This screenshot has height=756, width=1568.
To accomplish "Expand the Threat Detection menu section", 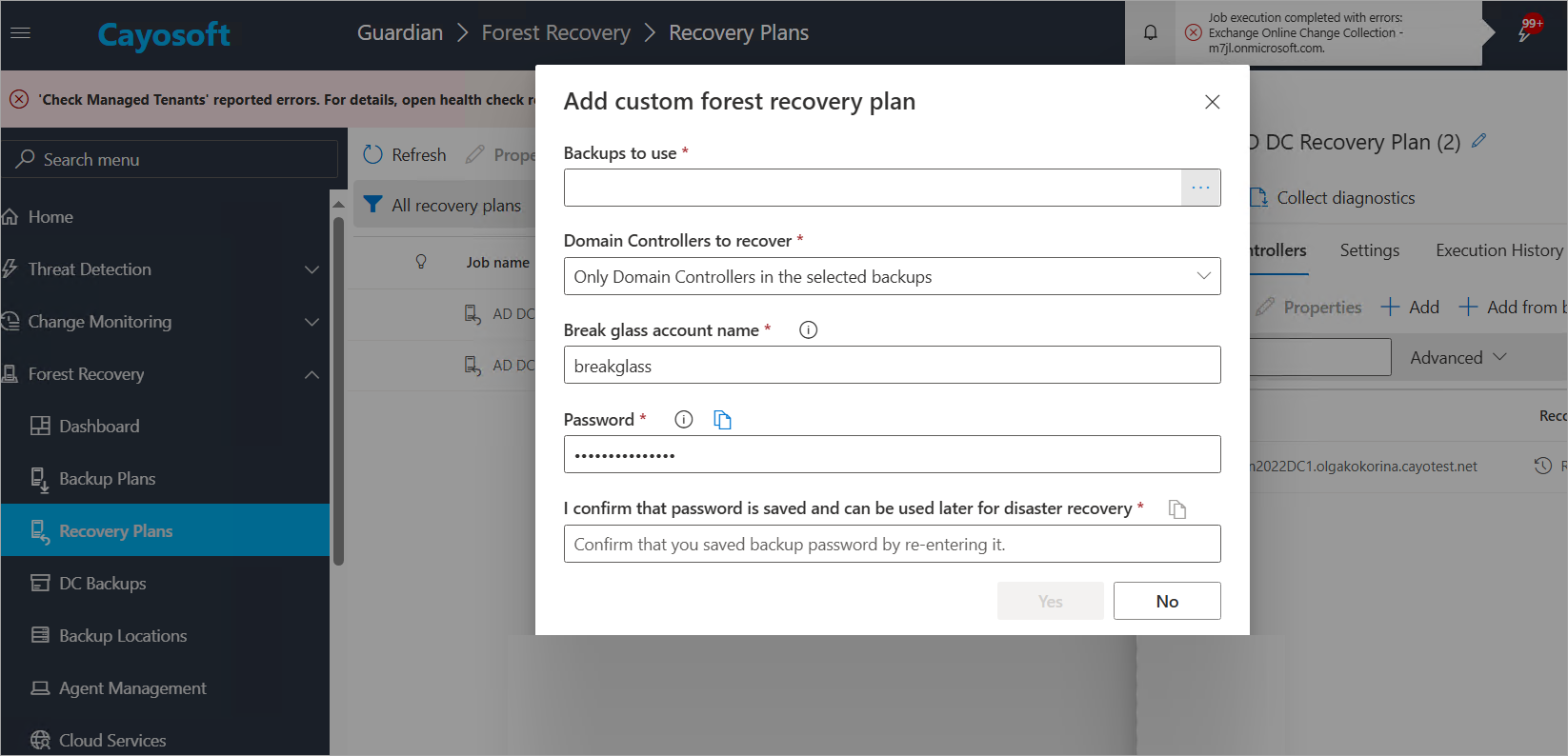I will [x=312, y=269].
